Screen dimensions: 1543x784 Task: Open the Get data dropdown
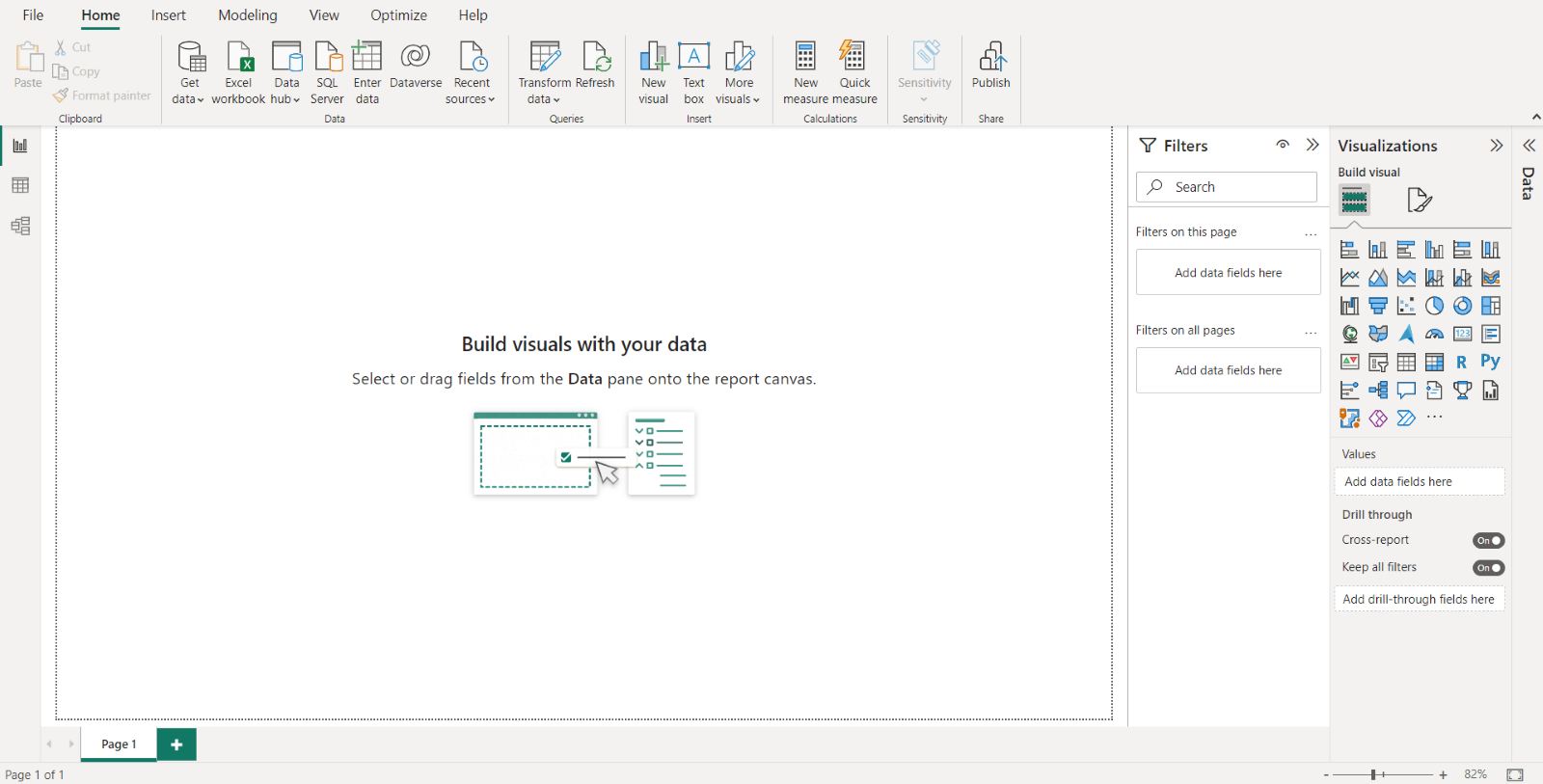189,73
